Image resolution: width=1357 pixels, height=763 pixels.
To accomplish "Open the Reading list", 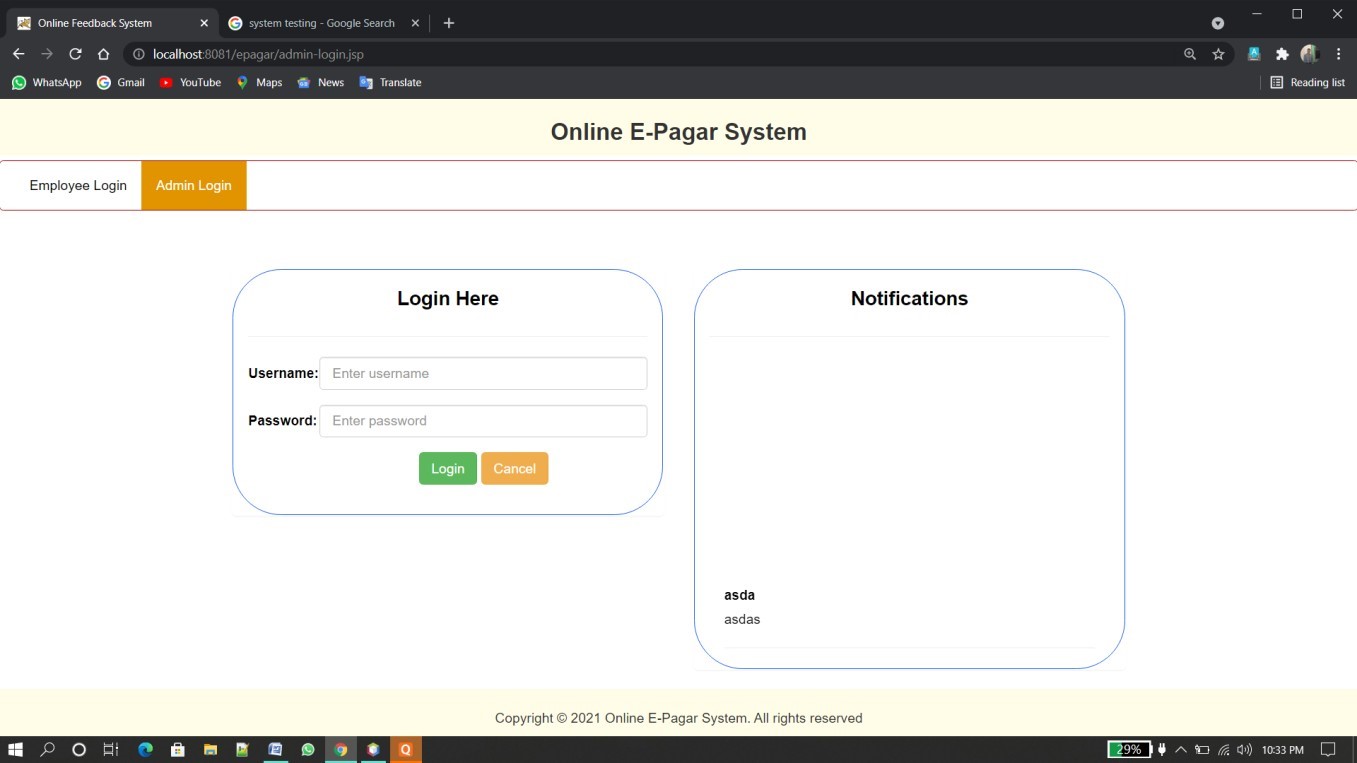I will (1307, 82).
